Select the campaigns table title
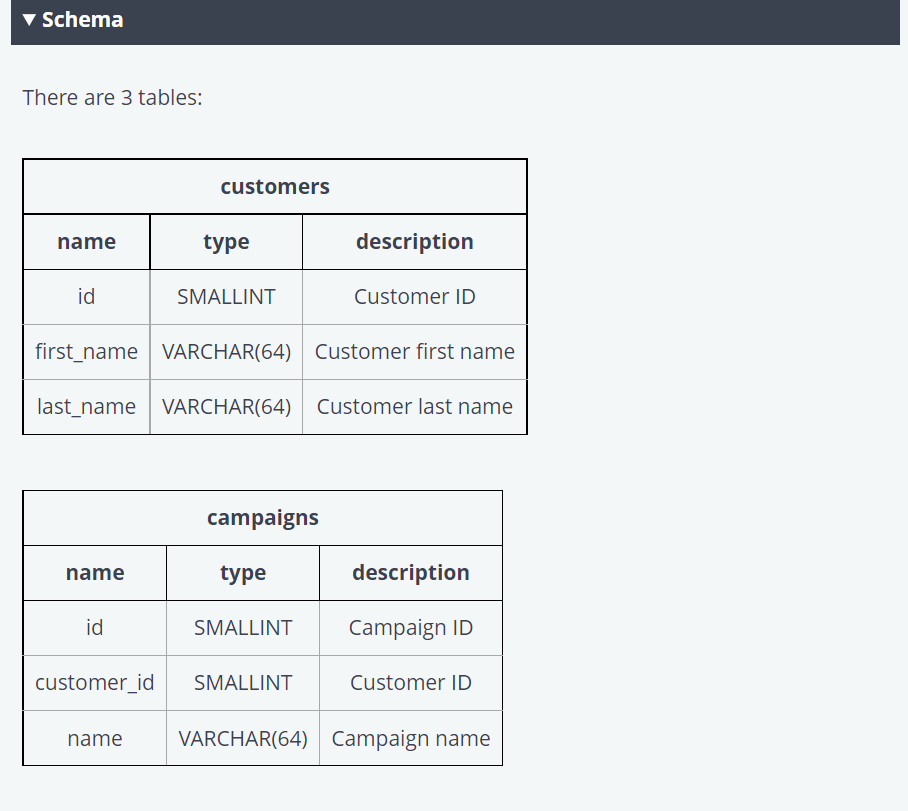 click(x=263, y=518)
